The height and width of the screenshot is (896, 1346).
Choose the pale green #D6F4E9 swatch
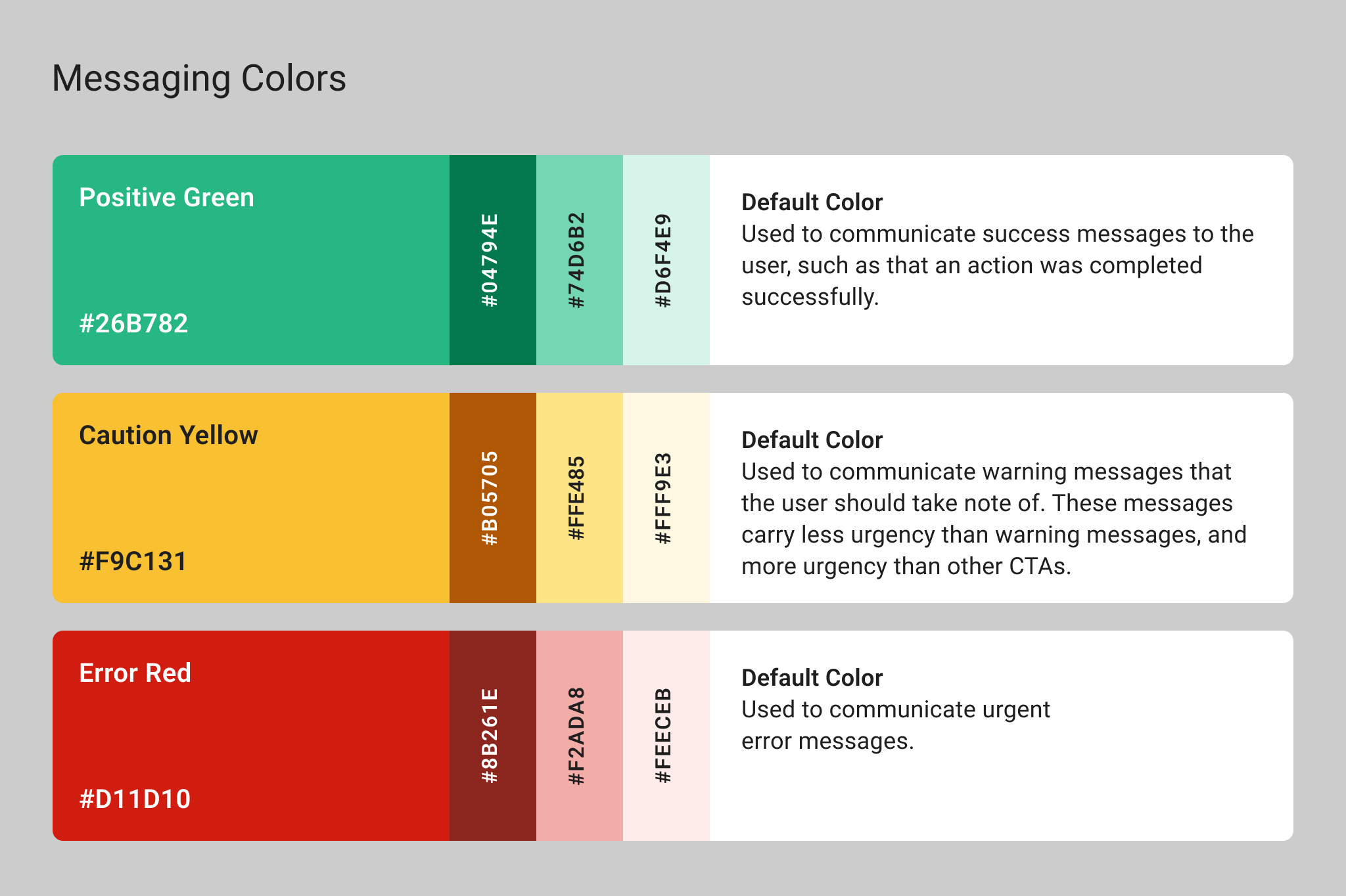666,260
